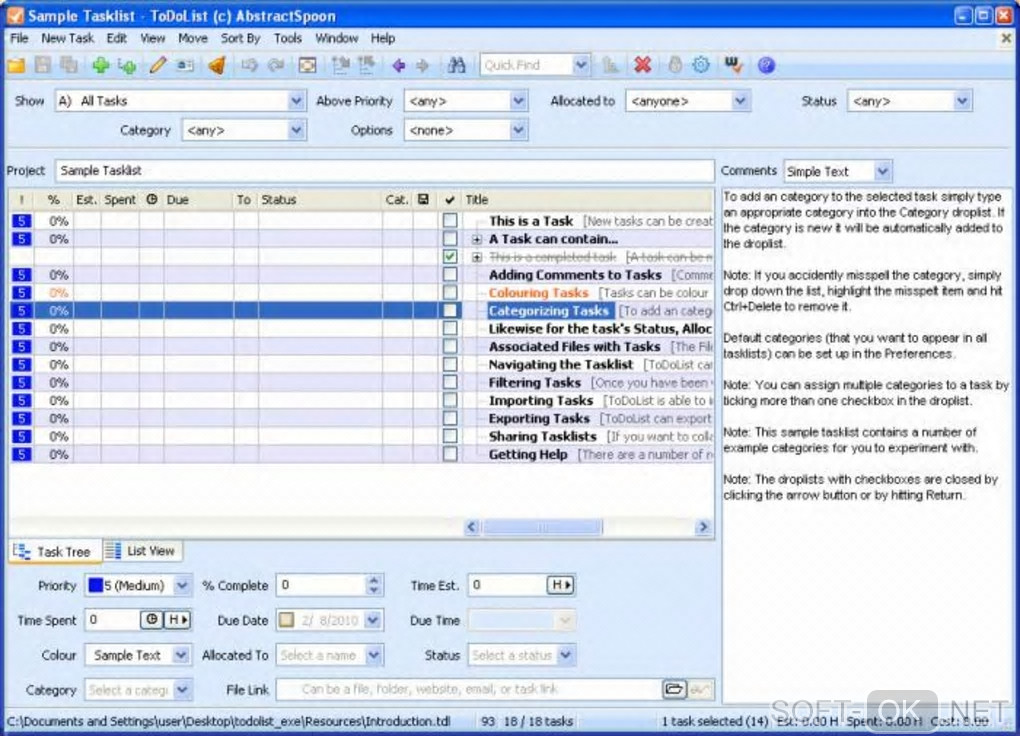Toggle the Due Date checkbox
The image size is (1020, 736).
pos(286,620)
